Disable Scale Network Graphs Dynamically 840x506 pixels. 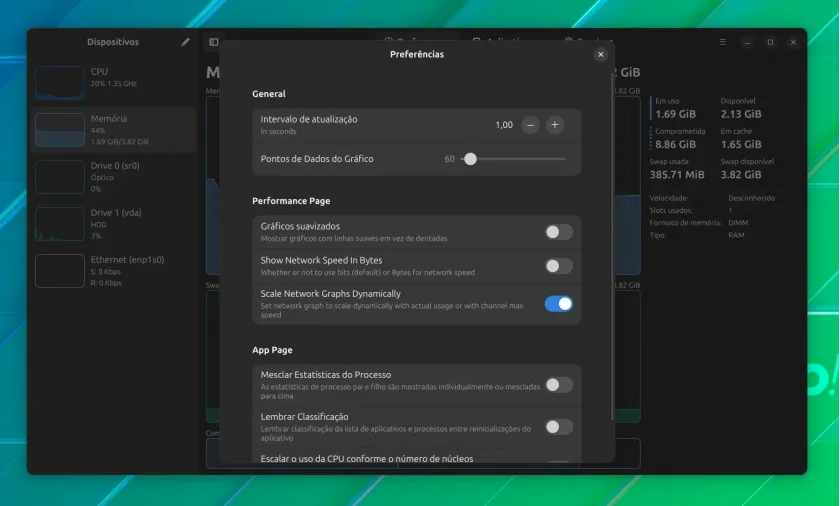559,304
